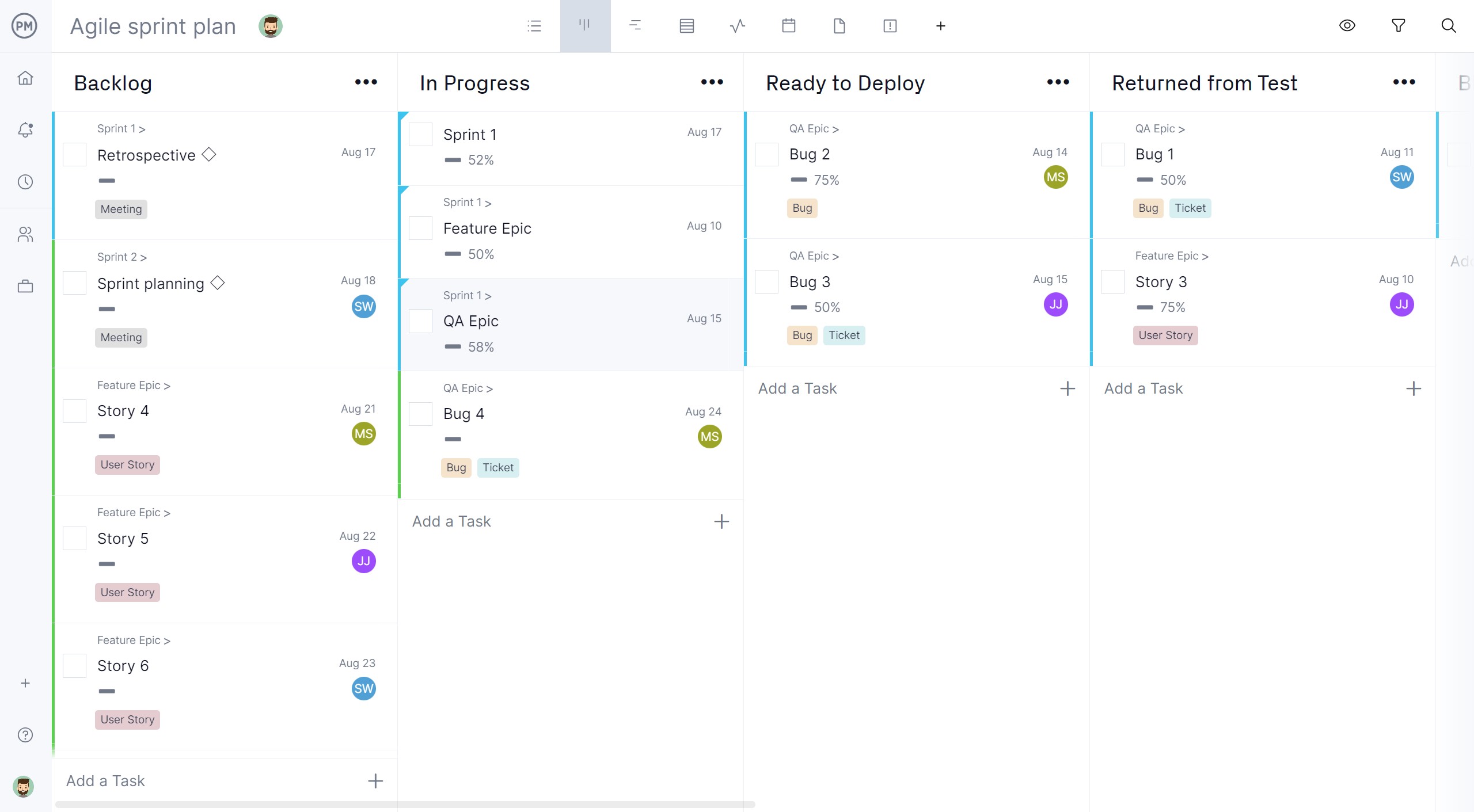Click the user avatar on Sprint planning
This screenshot has width=1474, height=812.
point(363,306)
